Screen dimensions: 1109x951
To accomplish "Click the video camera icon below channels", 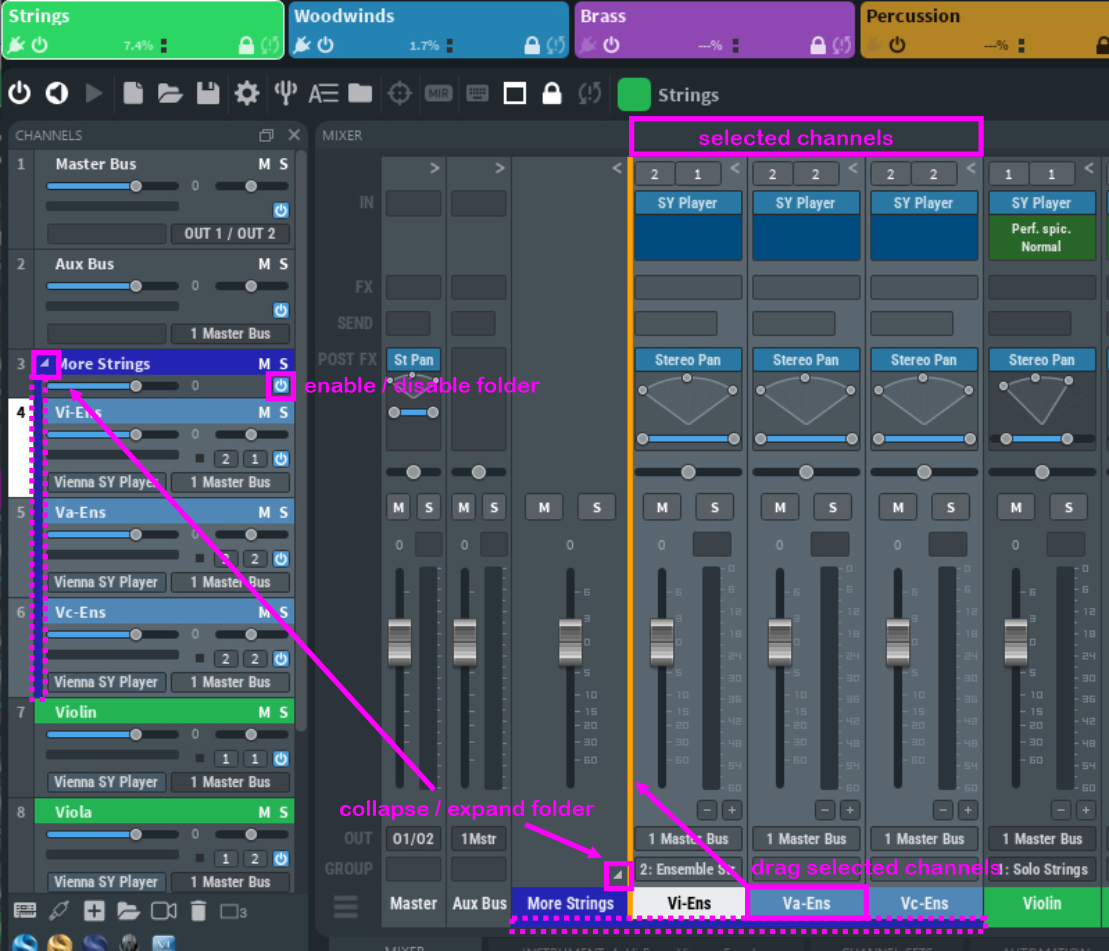I will (x=163, y=910).
